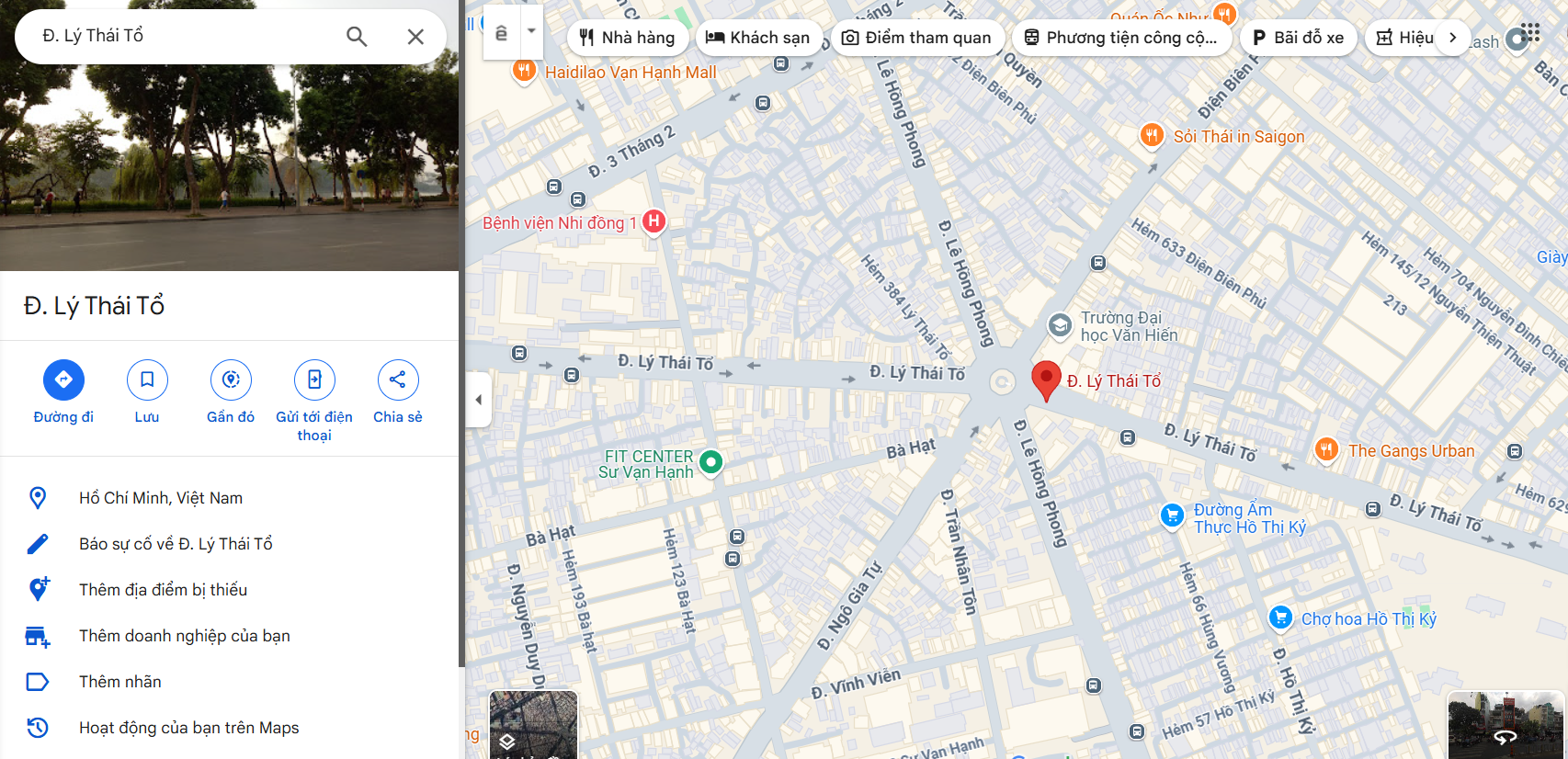This screenshot has height=759, width=1568.
Task: Clear the search with the X icon
Action: tap(415, 37)
